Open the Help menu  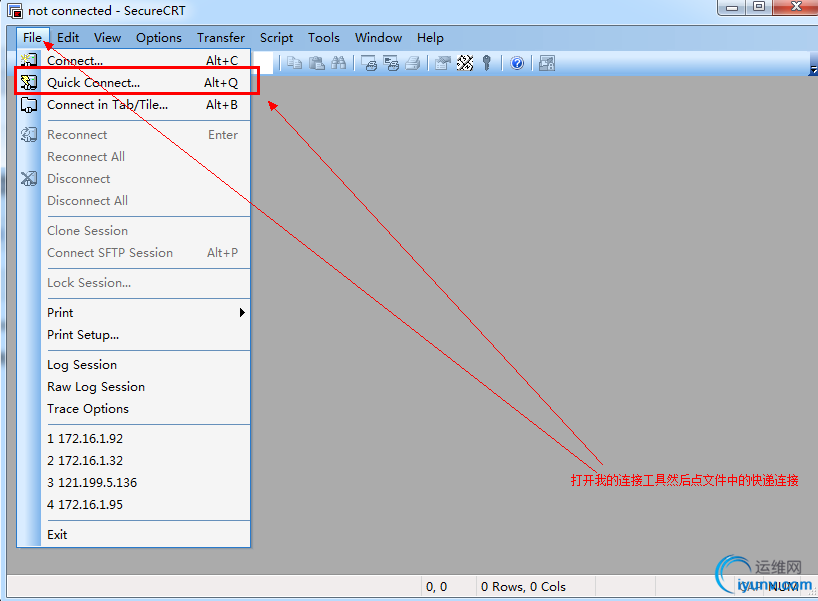(x=430, y=38)
